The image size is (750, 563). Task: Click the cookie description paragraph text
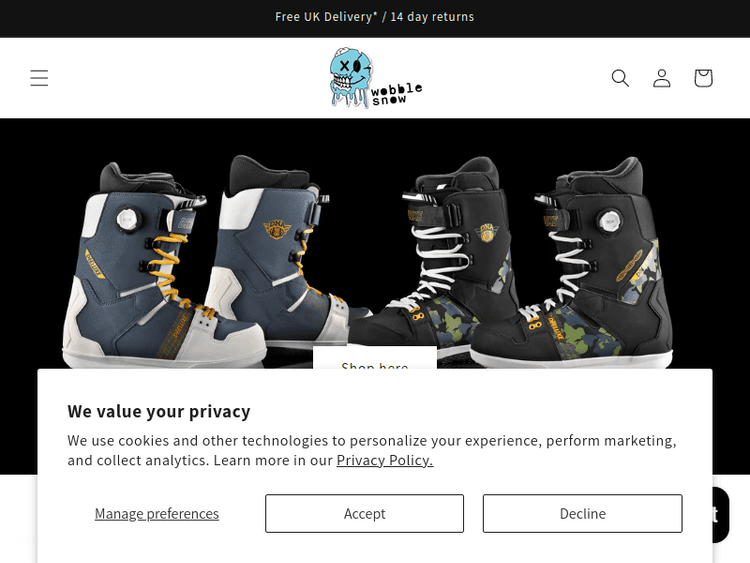click(372, 450)
